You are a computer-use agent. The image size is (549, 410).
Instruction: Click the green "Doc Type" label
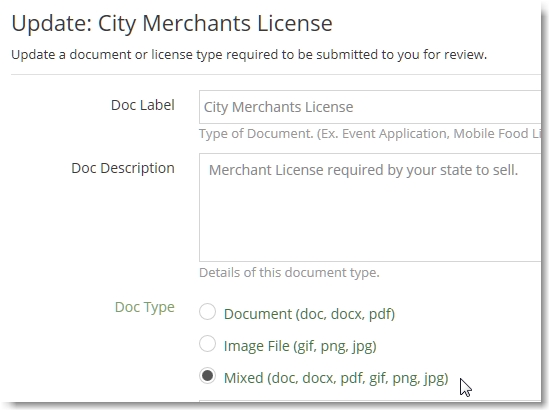[145, 307]
